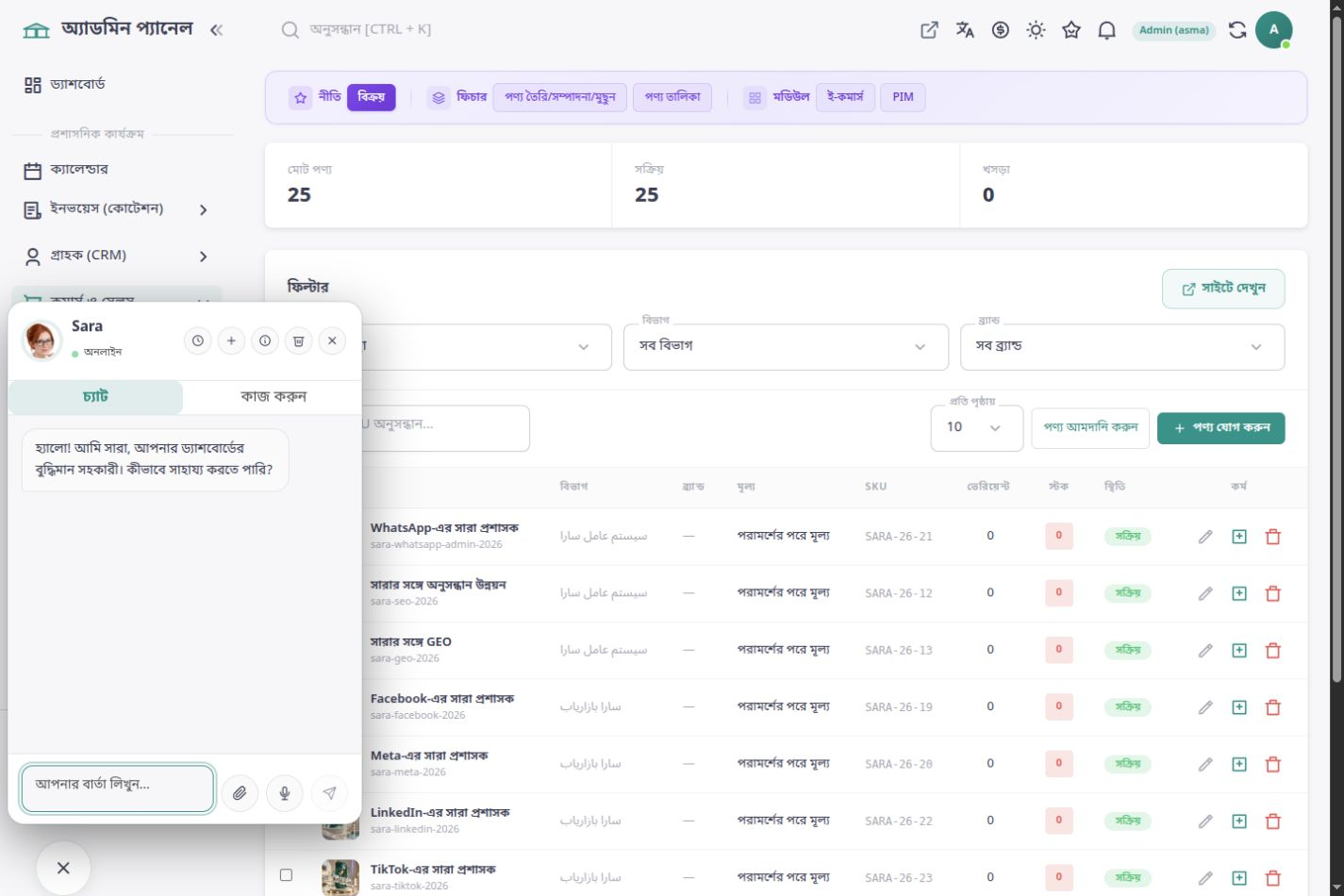The width and height of the screenshot is (1344, 896).
Task: Click the refresh sync icon
Action: click(1237, 30)
